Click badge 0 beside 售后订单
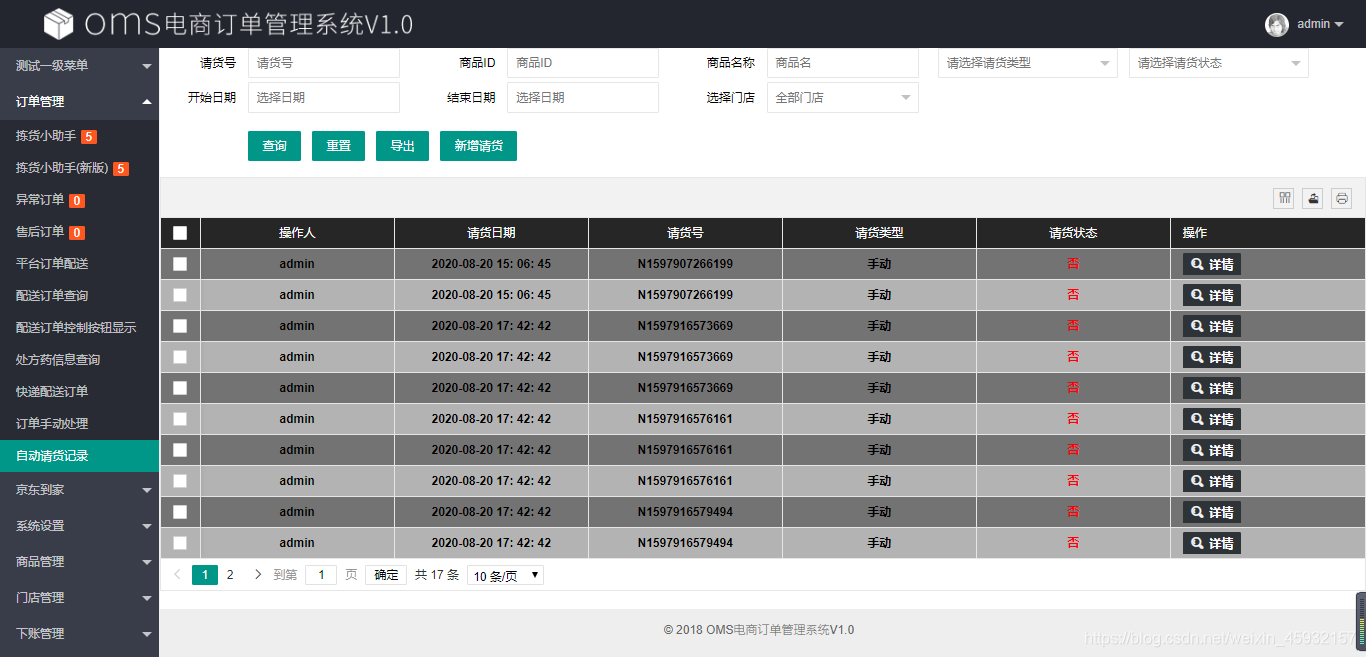The width and height of the screenshot is (1366, 657). point(77,232)
